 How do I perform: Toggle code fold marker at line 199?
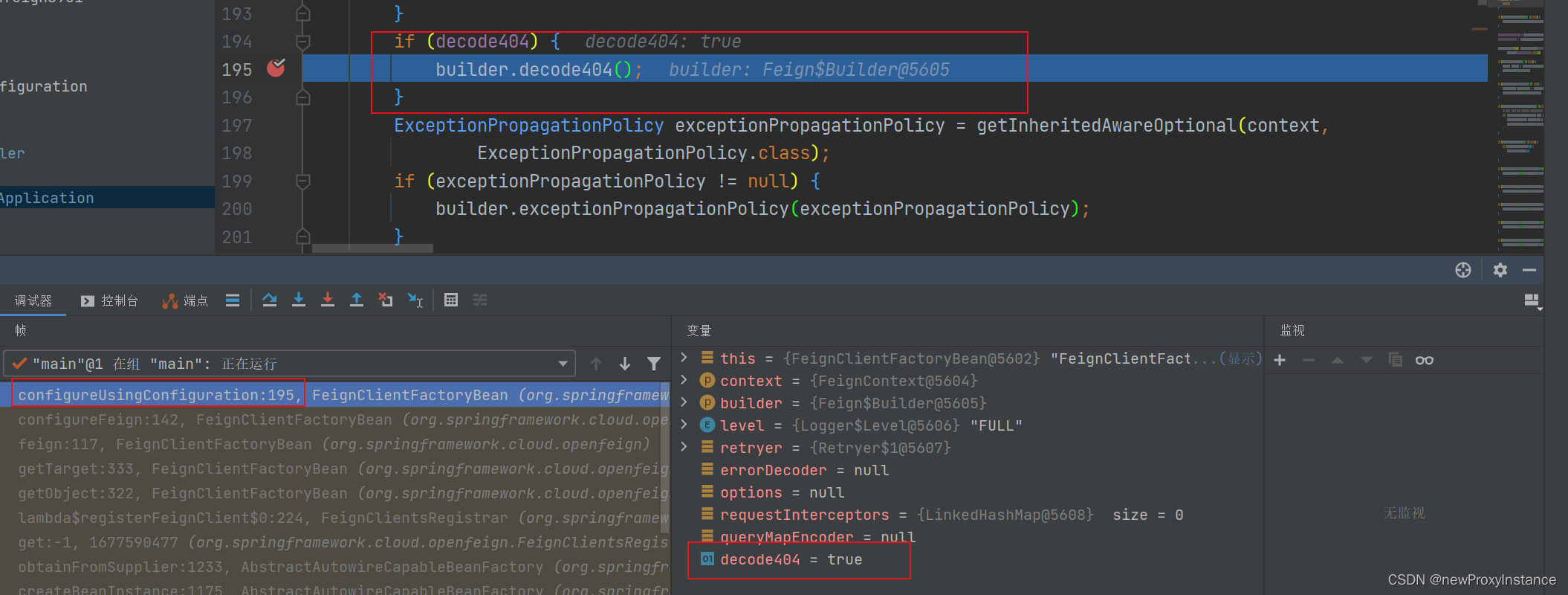tap(303, 181)
